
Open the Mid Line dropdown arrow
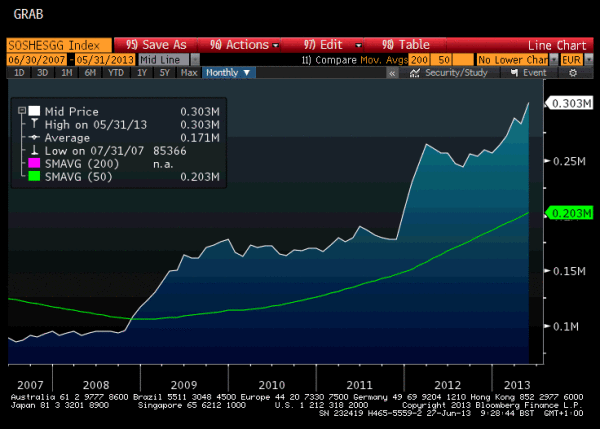point(195,60)
